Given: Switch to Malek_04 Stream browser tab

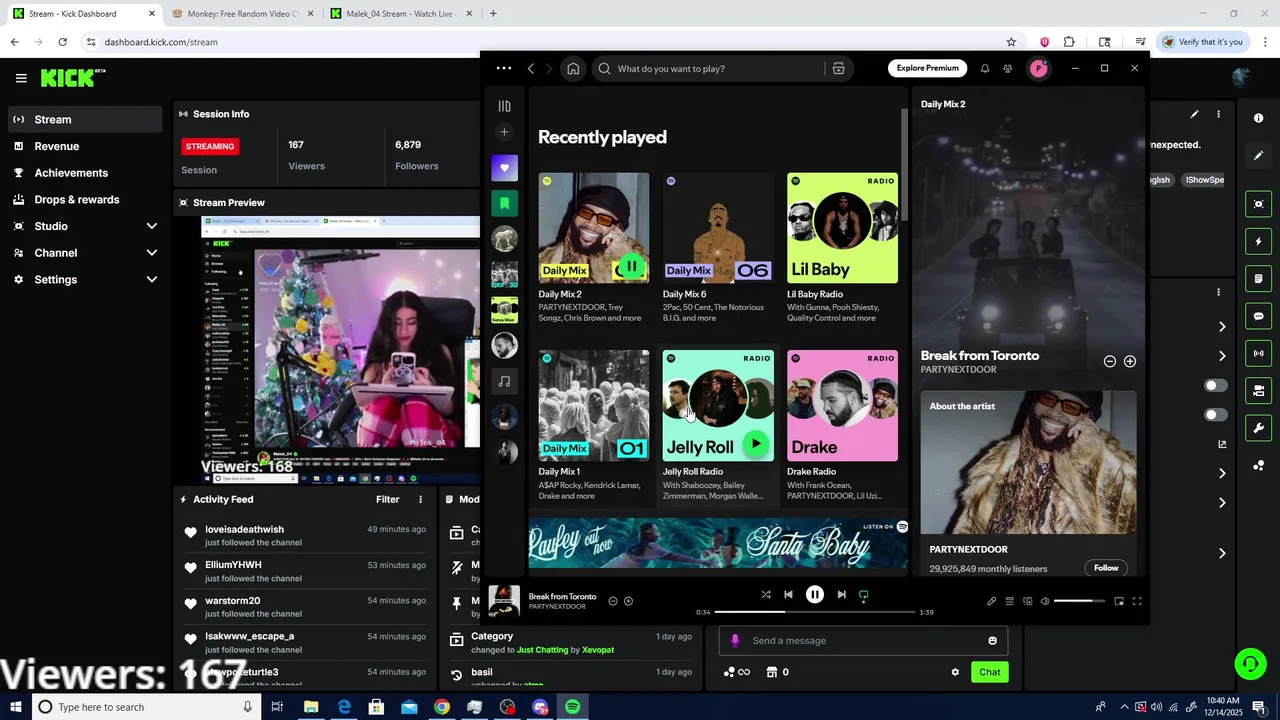Looking at the screenshot, I should 400,14.
